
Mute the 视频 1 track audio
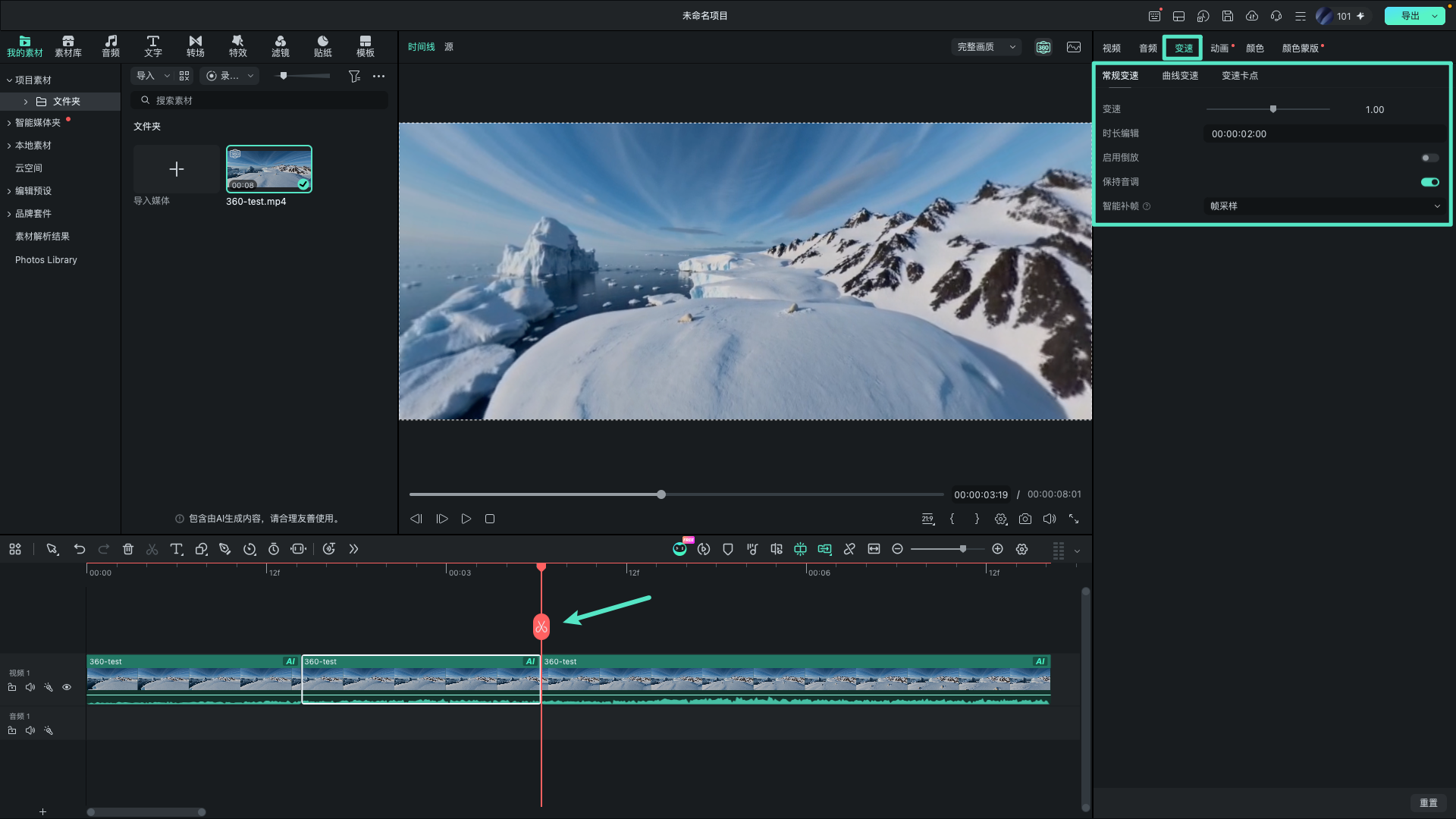coord(30,687)
